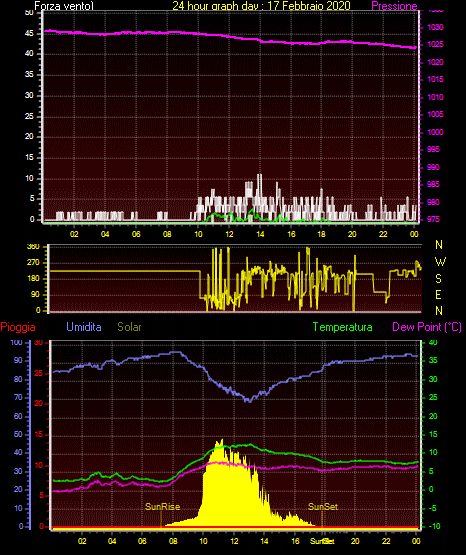Click the 'SunSet' marker label
The image size is (466, 555).
(323, 507)
